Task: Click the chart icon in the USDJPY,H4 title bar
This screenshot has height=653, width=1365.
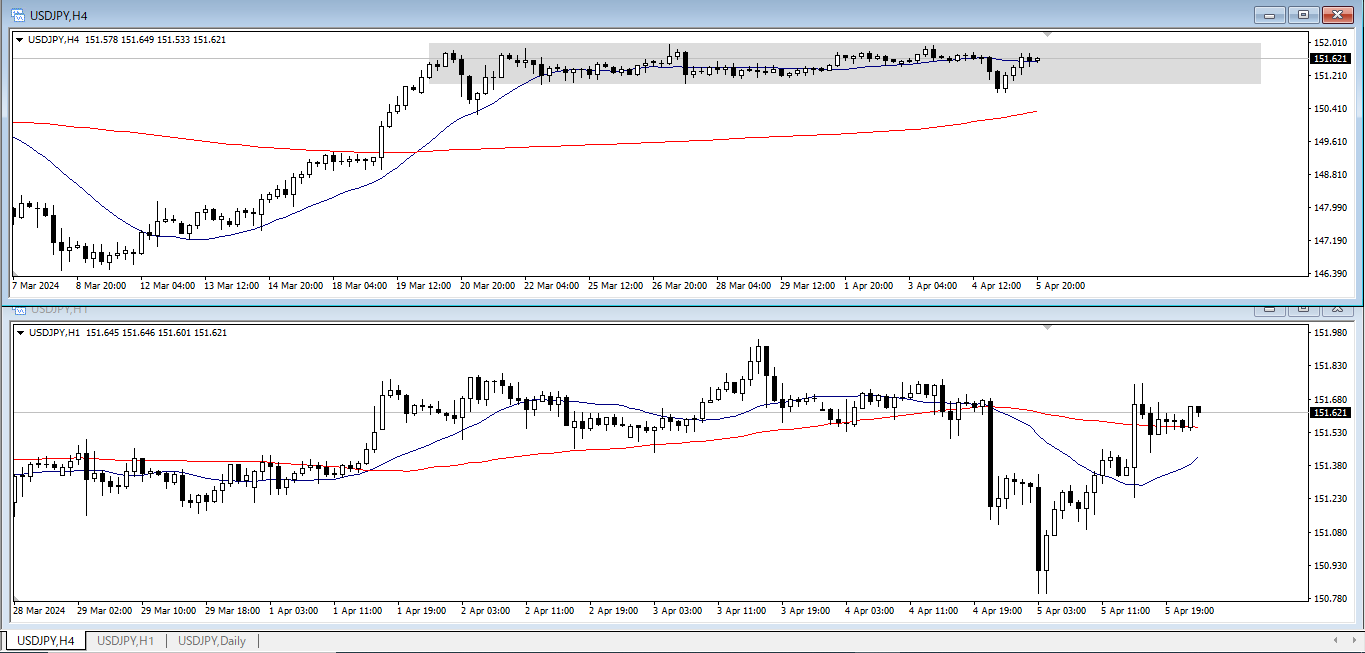Action: pos(17,14)
